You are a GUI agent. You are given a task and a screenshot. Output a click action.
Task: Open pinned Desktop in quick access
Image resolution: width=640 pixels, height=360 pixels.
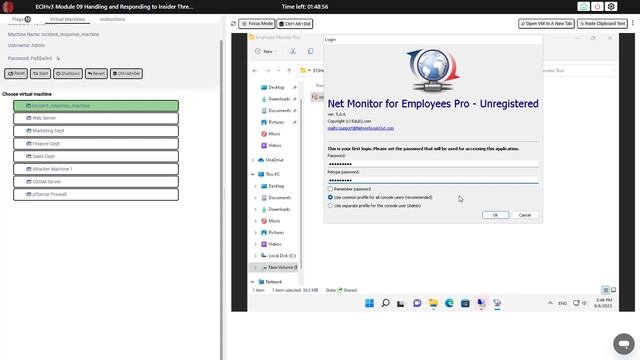point(276,87)
